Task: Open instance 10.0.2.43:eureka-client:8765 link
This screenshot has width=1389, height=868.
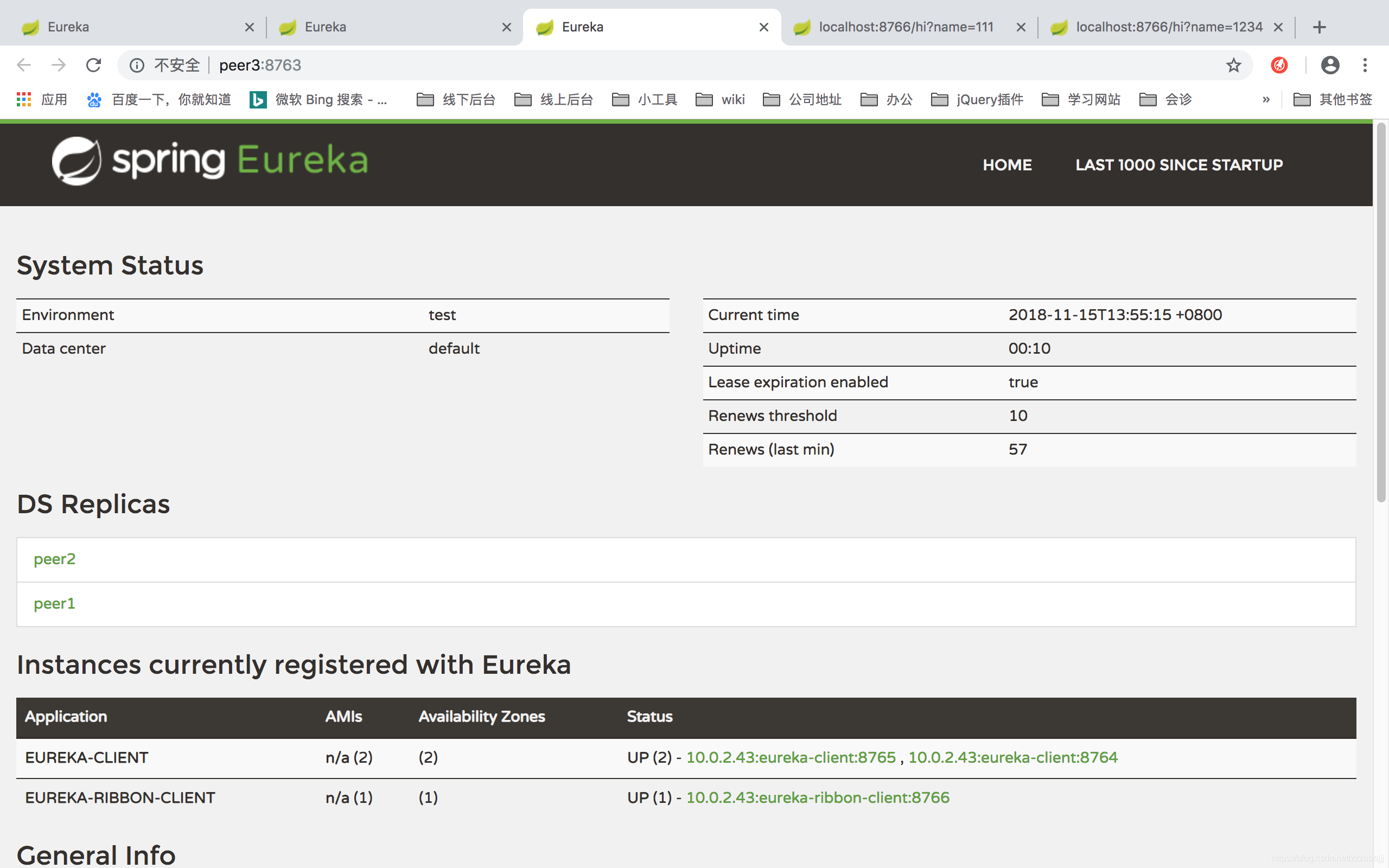Action: point(791,758)
